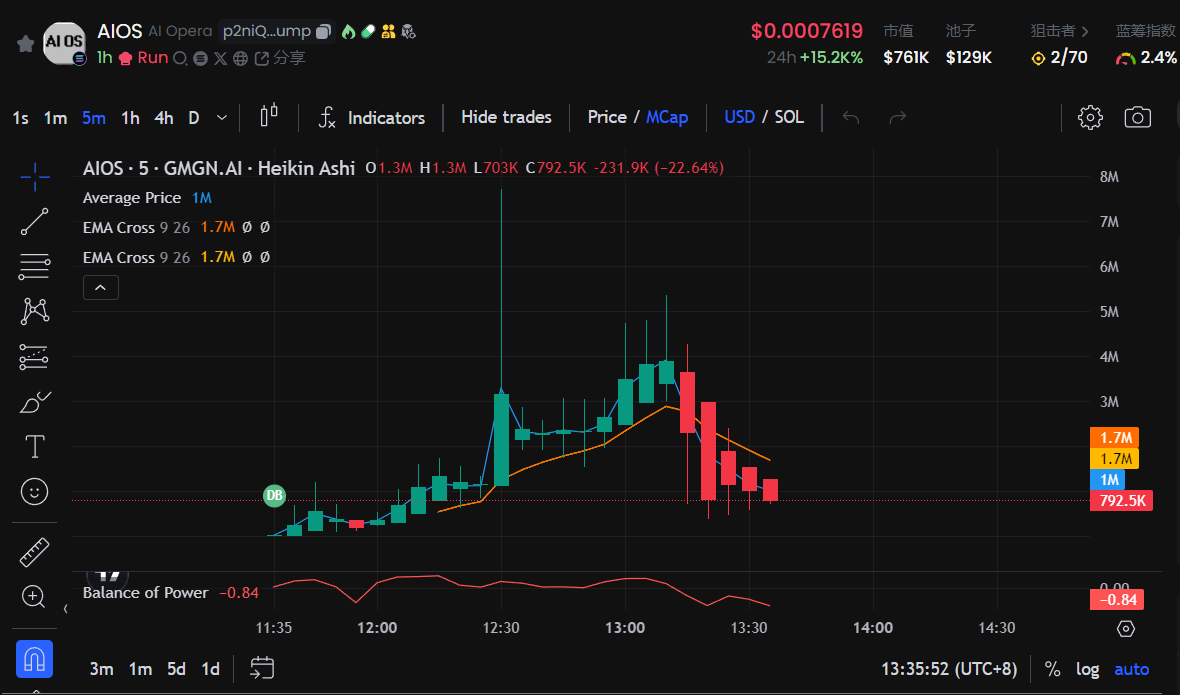
Task: Click the green flame icon
Action: tap(348, 32)
